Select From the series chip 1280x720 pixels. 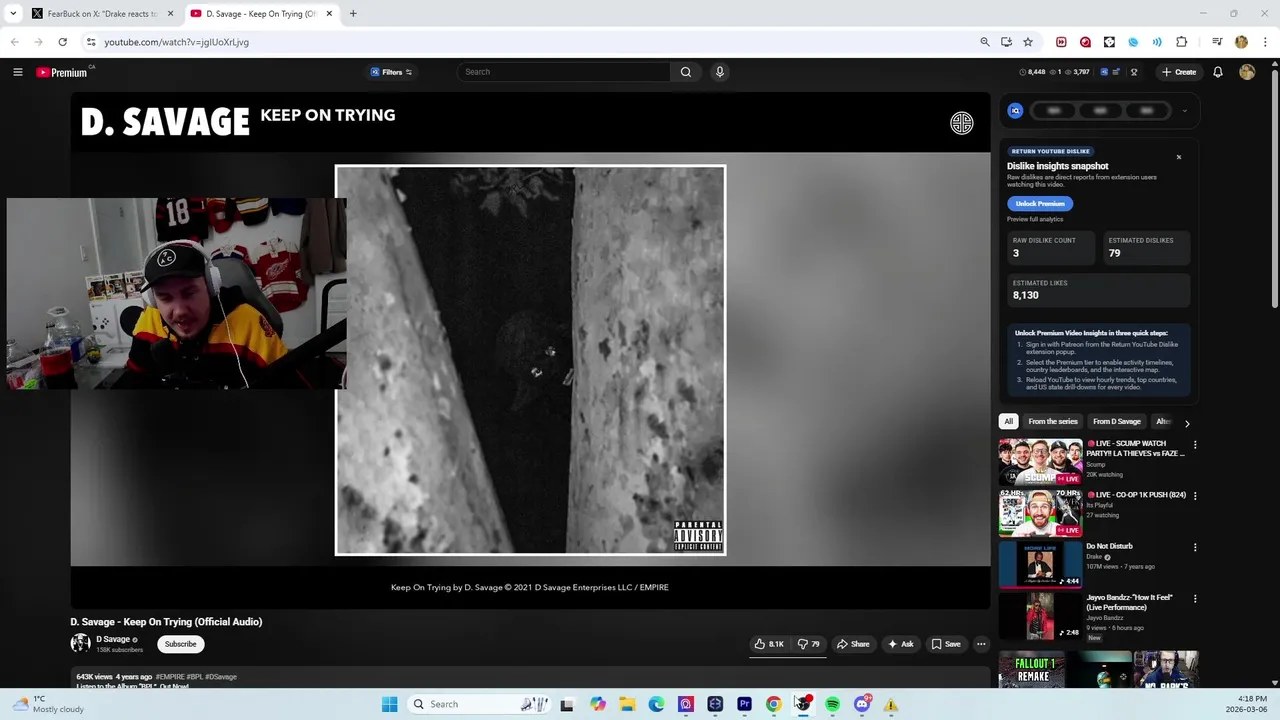click(x=1053, y=422)
